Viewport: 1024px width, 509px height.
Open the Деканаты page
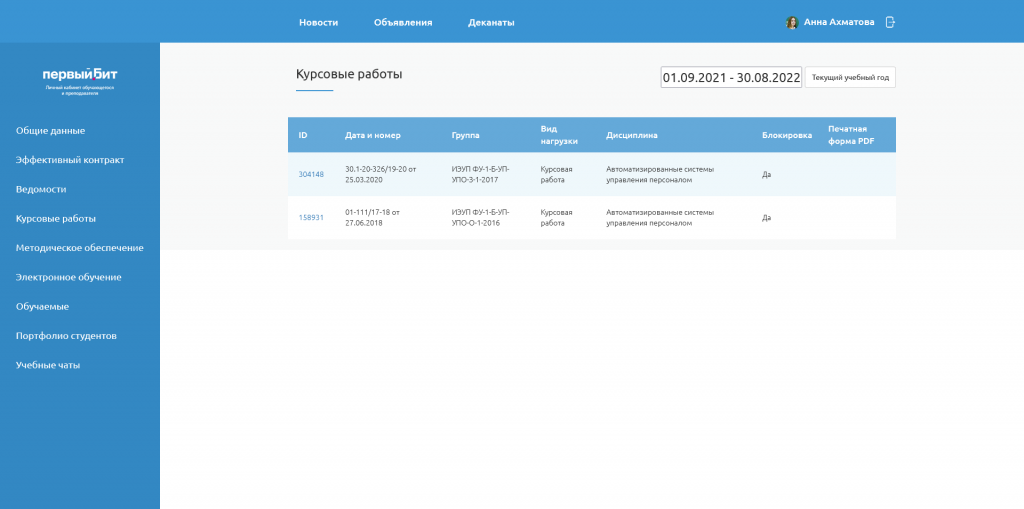tap(491, 22)
